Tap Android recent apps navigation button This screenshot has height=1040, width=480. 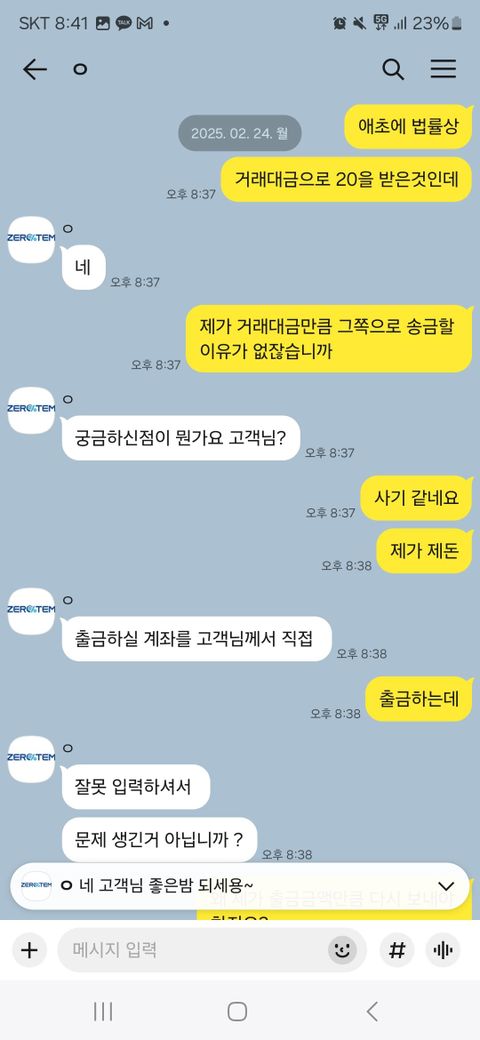[x=103, y=1011]
